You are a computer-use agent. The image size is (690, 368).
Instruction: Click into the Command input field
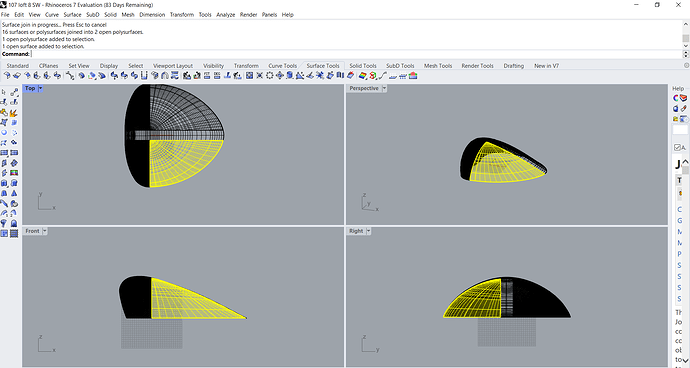point(356,54)
